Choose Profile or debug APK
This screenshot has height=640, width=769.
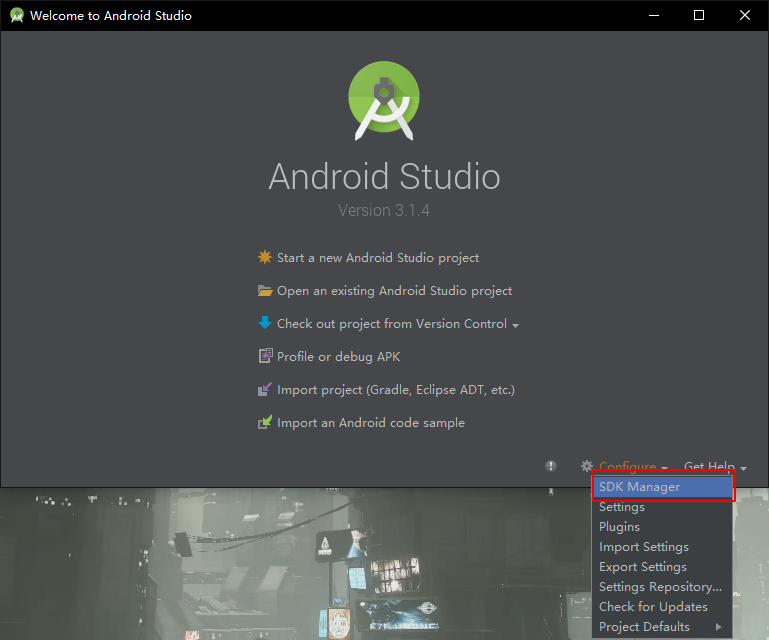click(338, 357)
